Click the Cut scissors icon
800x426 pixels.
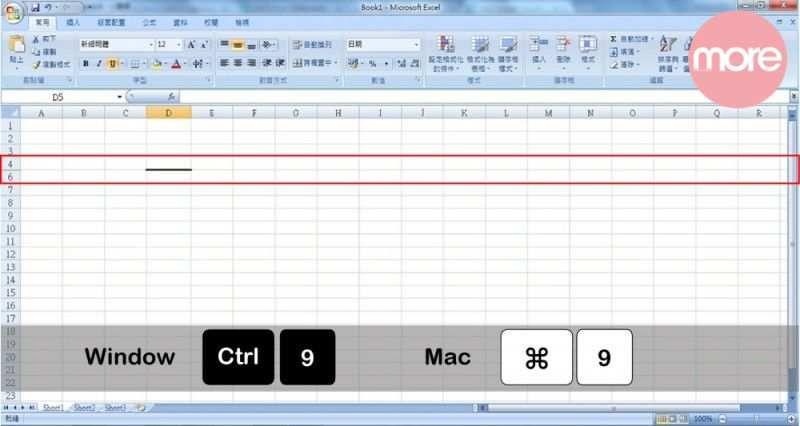(x=36, y=39)
